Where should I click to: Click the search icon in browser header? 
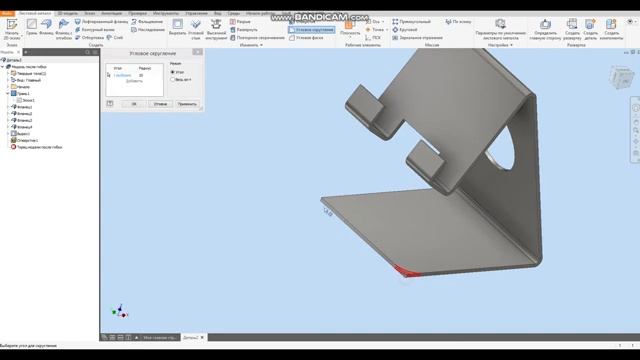[87, 52]
